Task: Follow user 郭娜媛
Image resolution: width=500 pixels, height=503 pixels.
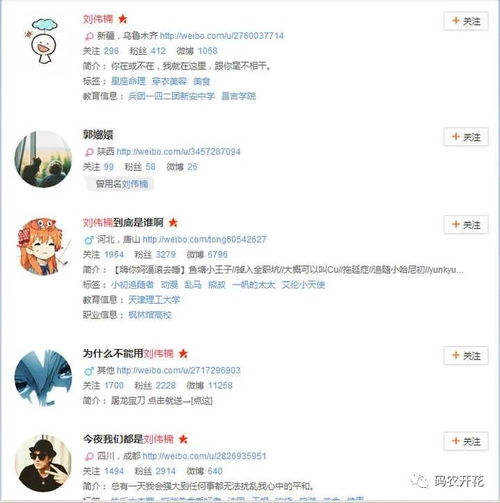Action: click(x=466, y=137)
